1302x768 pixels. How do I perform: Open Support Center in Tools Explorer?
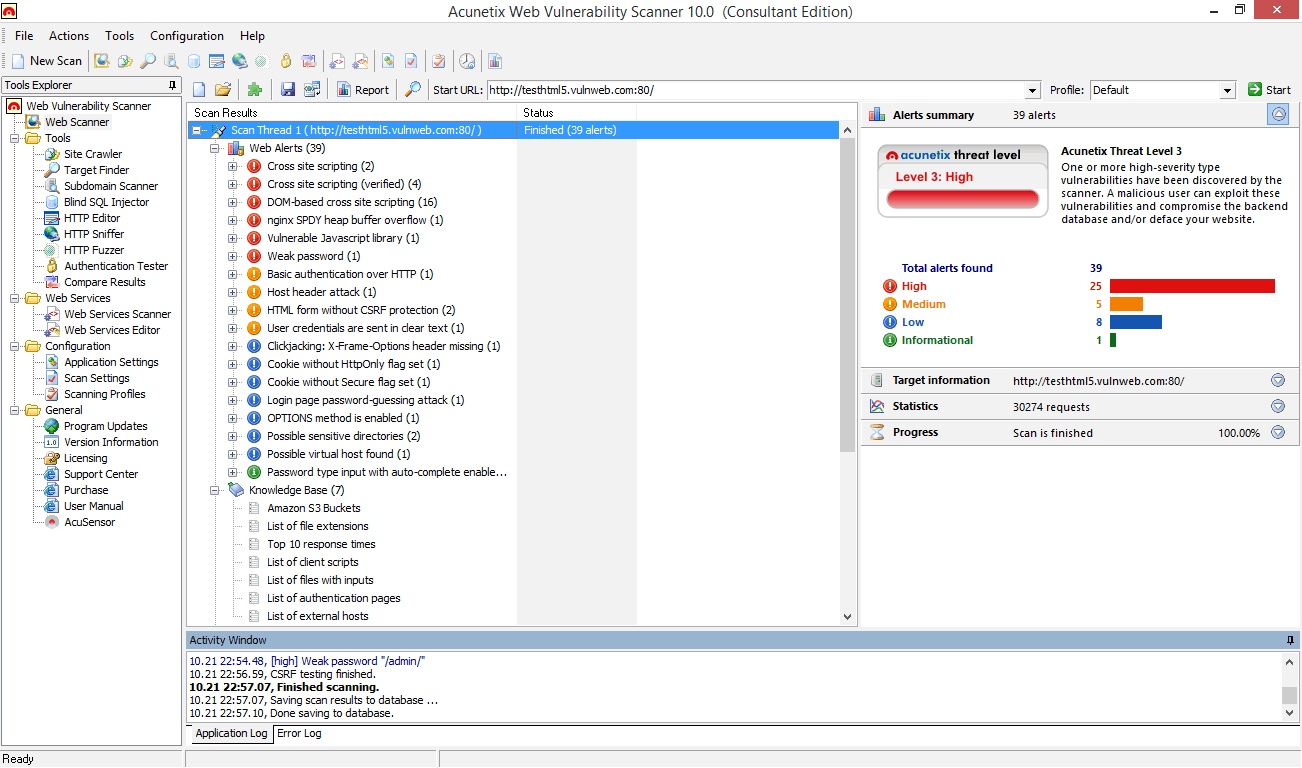101,474
